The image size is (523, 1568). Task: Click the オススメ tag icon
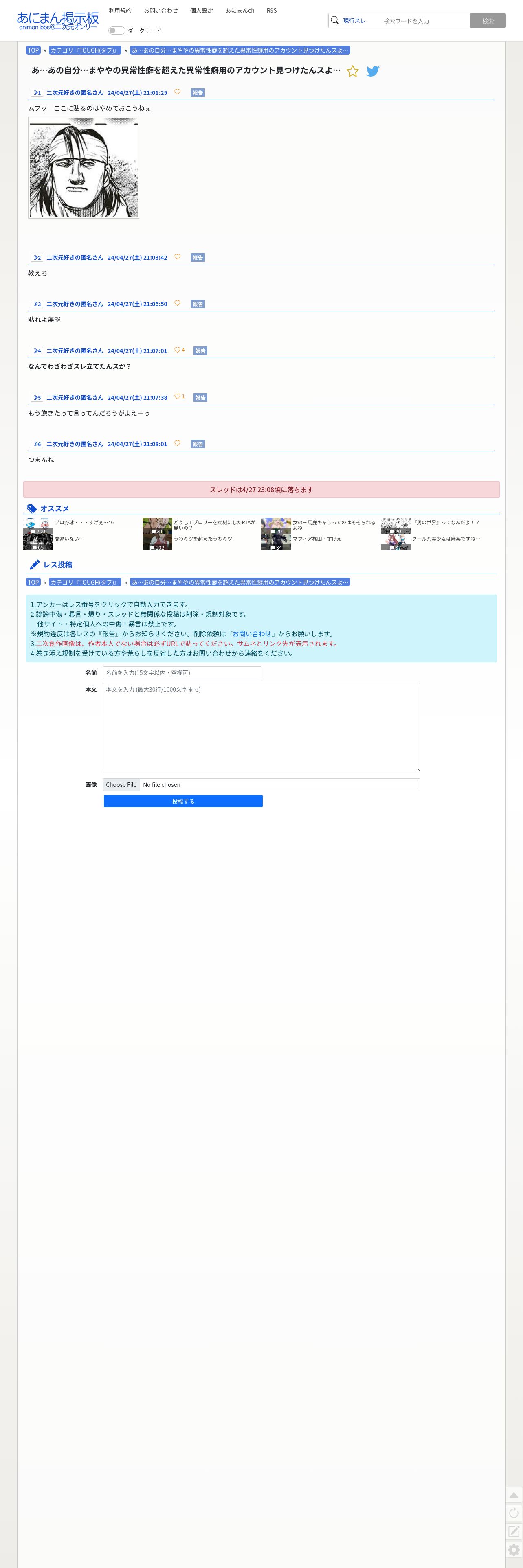[32, 509]
